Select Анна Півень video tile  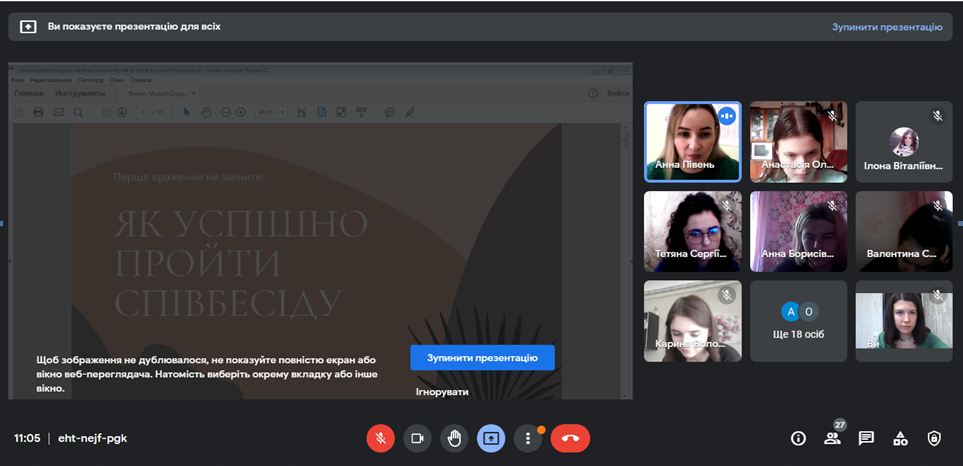pyautogui.click(x=693, y=142)
